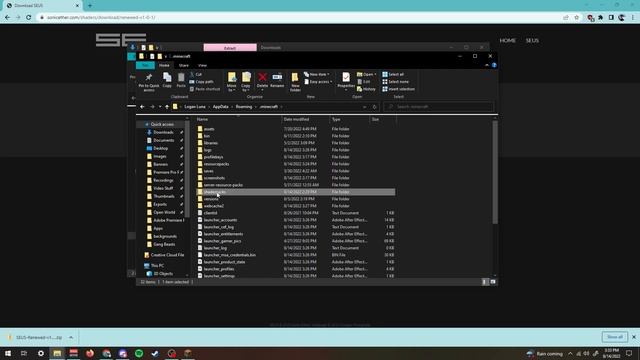Pin the folder to Quick access
Viewport: 640px width, 360px height.
tap(149, 81)
